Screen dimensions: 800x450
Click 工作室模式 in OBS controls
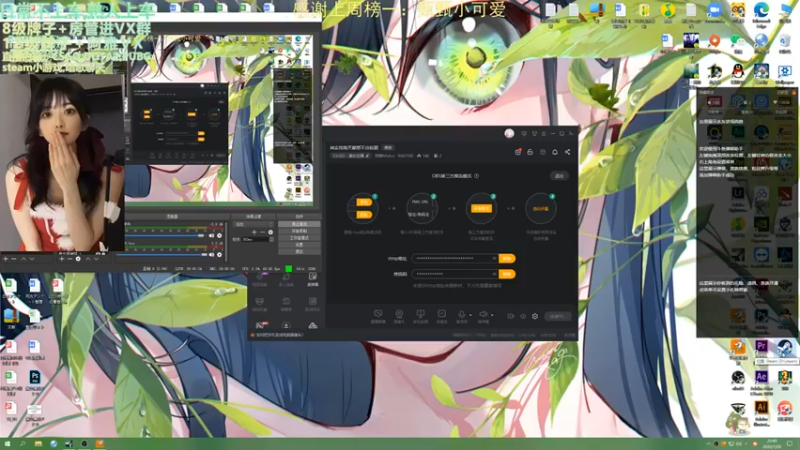[x=299, y=238]
